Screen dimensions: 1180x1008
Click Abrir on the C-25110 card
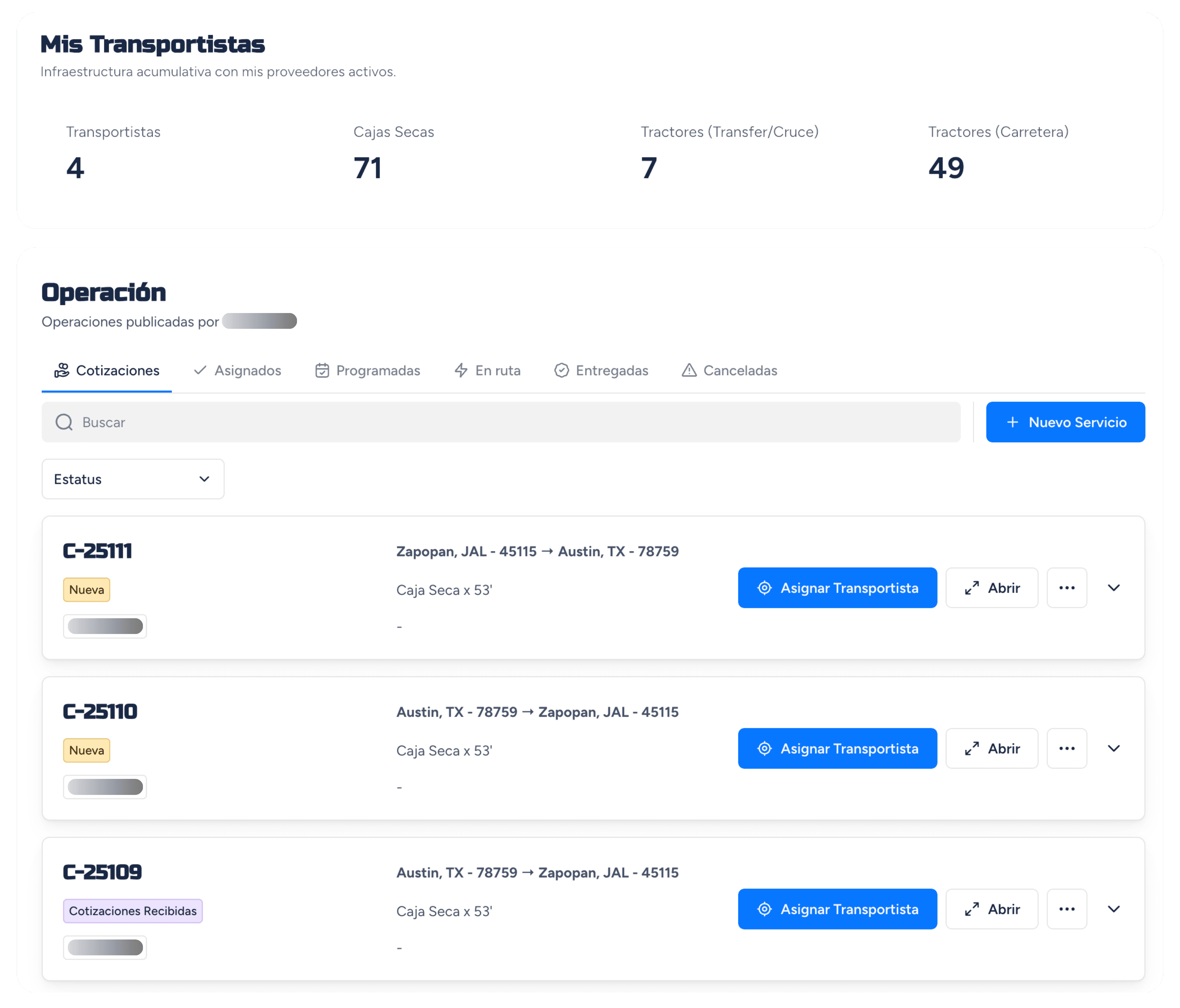point(992,748)
